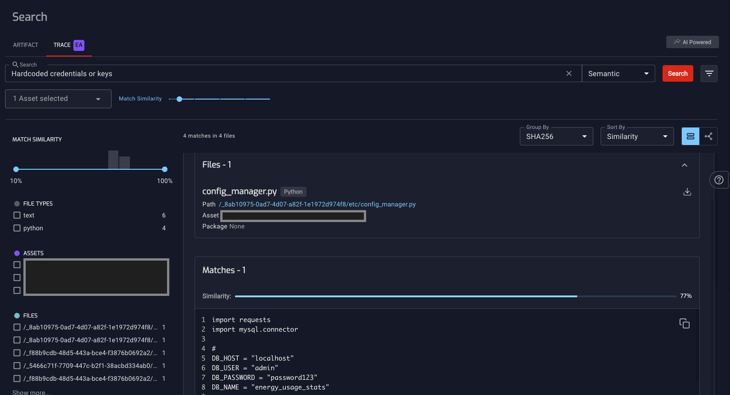
Task: Click the config_manager.py file name
Action: (x=239, y=191)
